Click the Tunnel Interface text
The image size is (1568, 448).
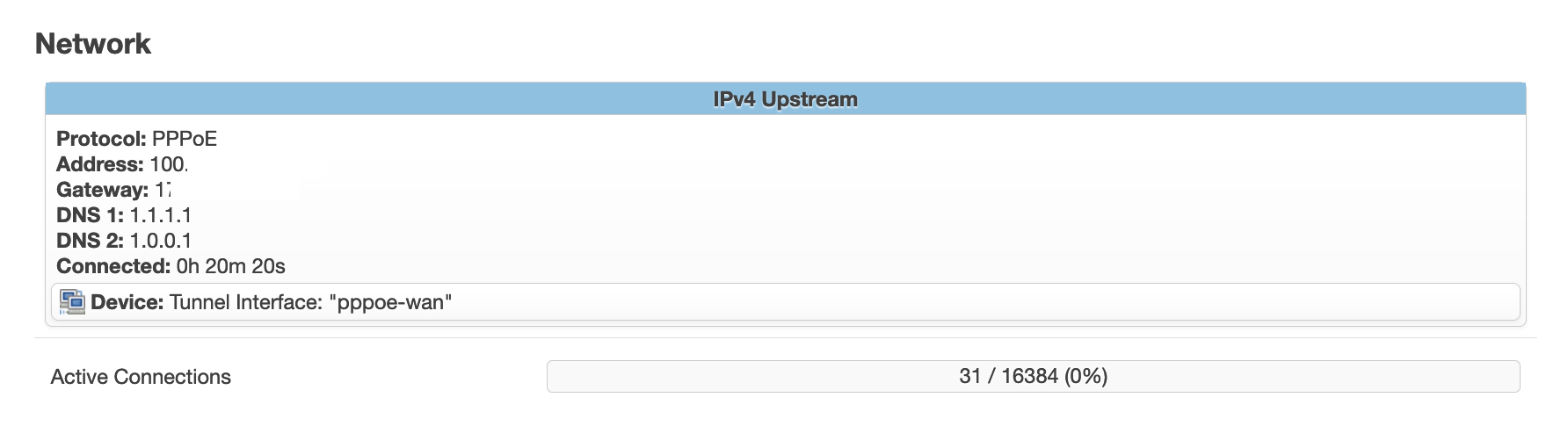tap(246, 302)
